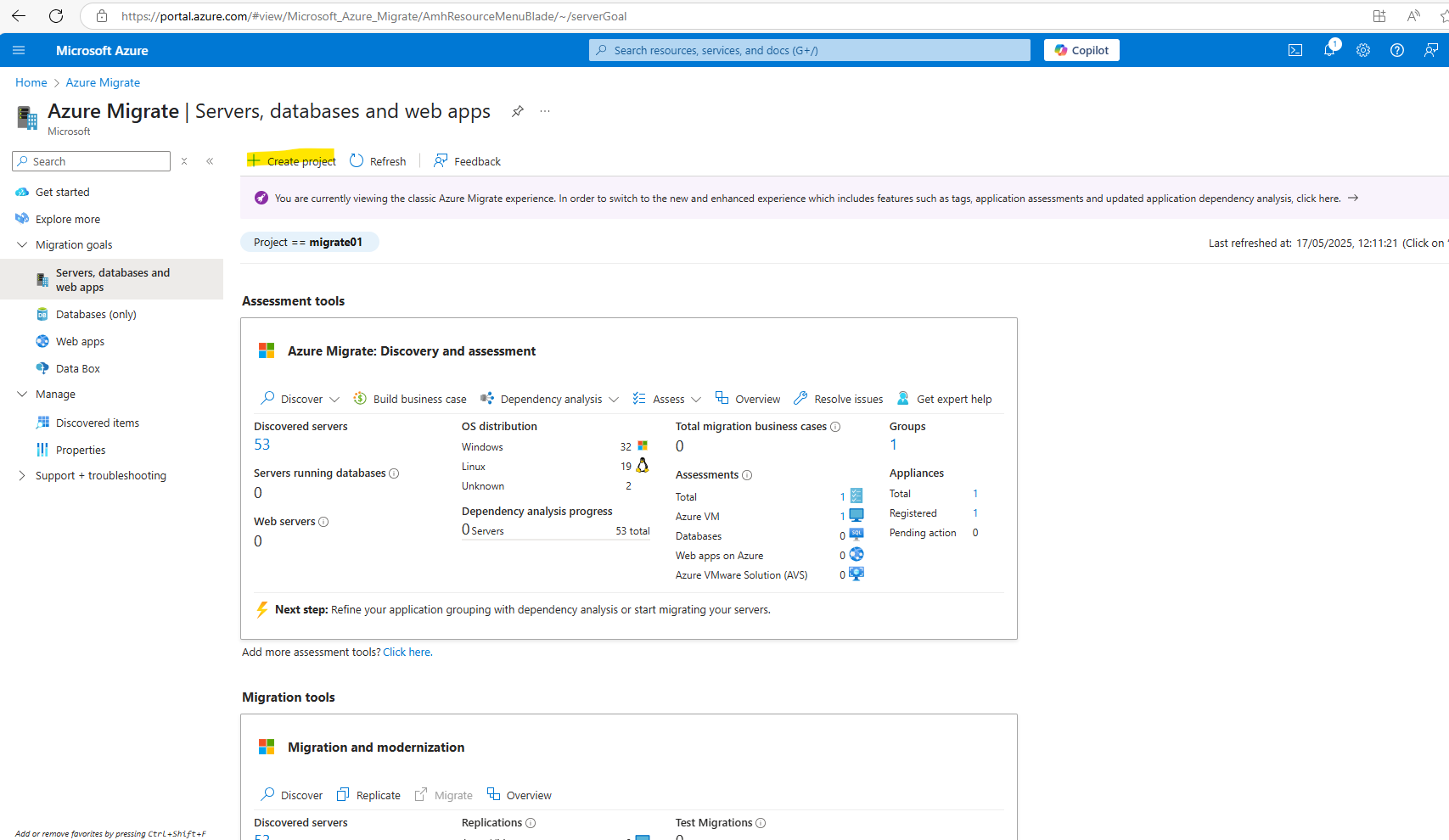Click the Project == migrate01 filter pill
The height and width of the screenshot is (840, 1449).
[x=309, y=242]
